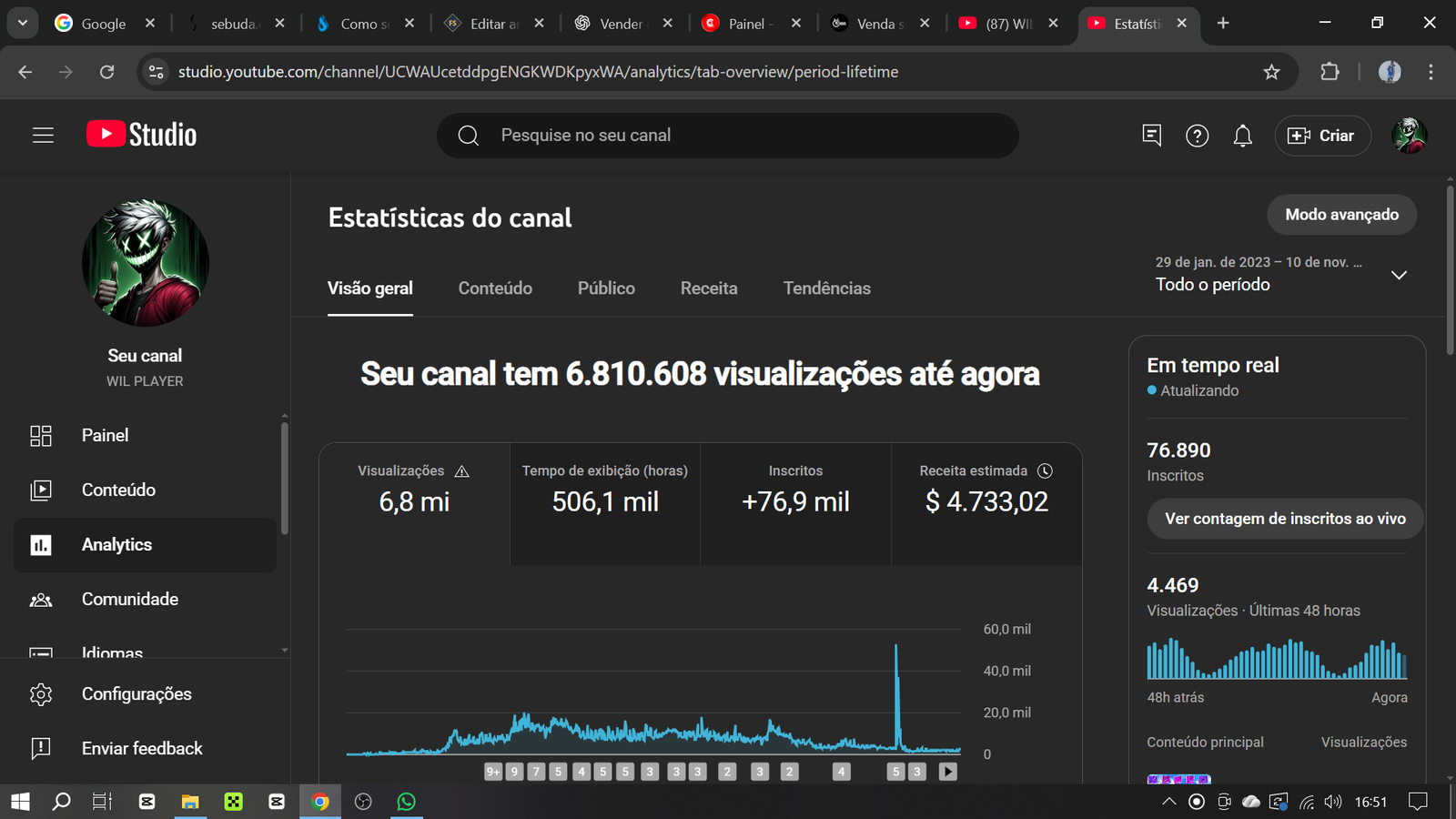Select the Visualizações metric card
This screenshot has height=819, width=1456.
coord(414,505)
